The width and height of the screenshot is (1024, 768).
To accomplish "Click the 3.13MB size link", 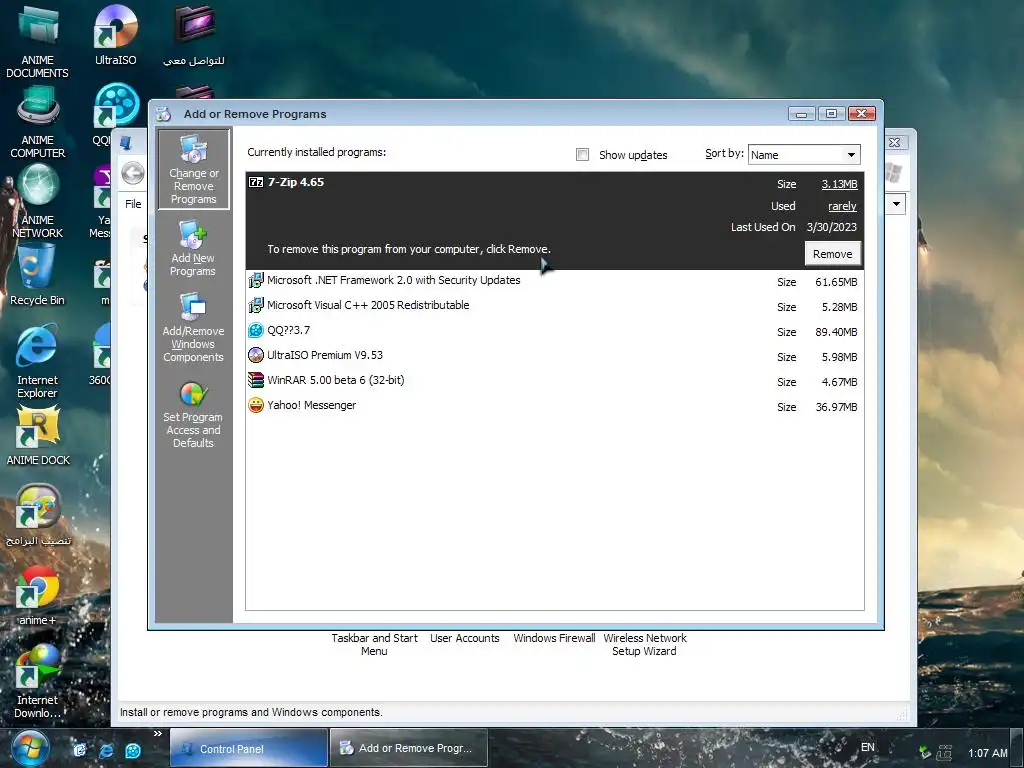I will [839, 184].
